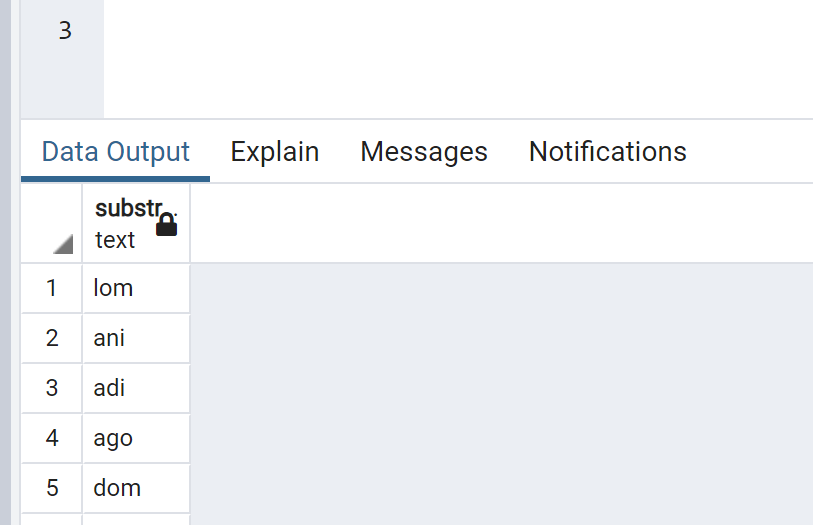813x525 pixels.
Task: Click the lock icon on substr column
Action: (166, 224)
